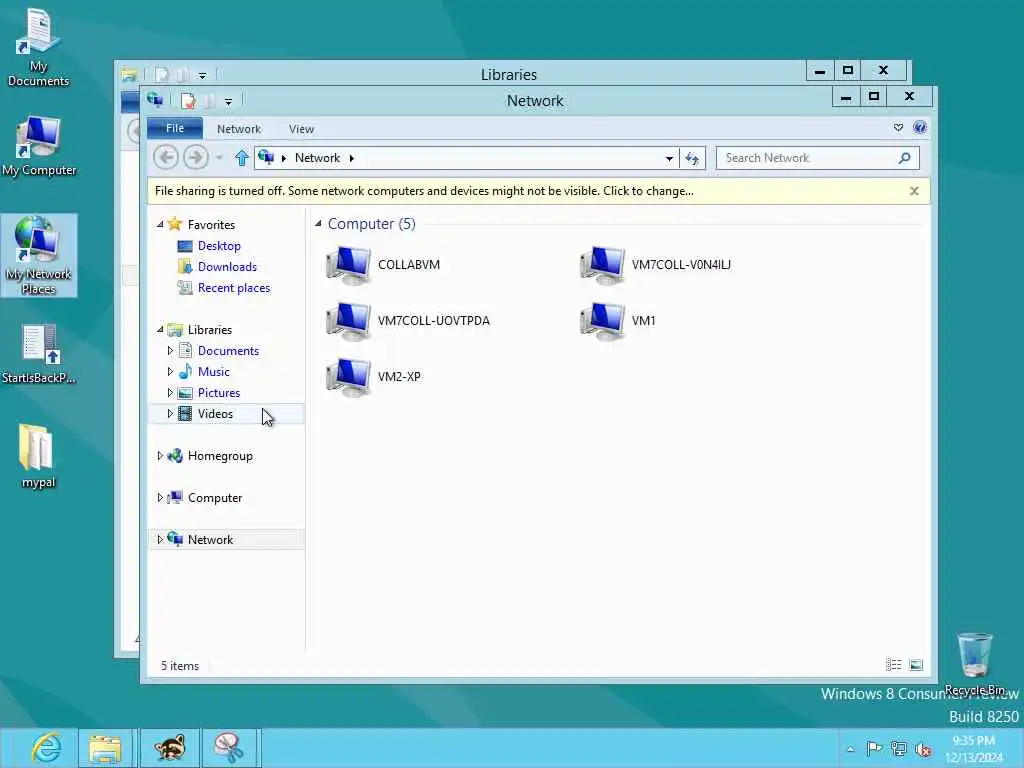Screen dimensions: 1024x768
Task: Select the VM2-XP computer icon
Action: tap(348, 377)
